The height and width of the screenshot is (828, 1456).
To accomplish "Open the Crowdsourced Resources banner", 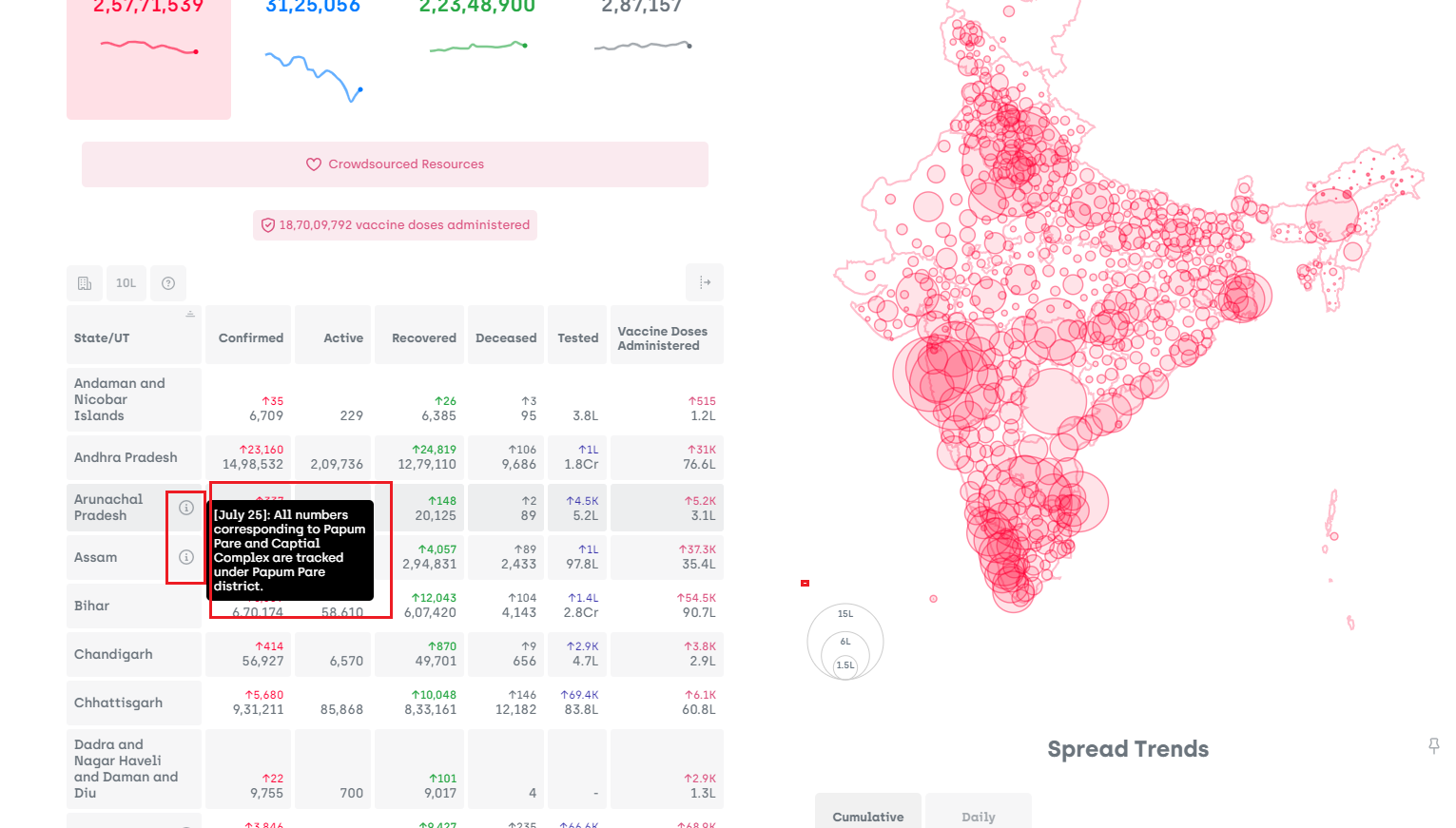I will click(395, 164).
